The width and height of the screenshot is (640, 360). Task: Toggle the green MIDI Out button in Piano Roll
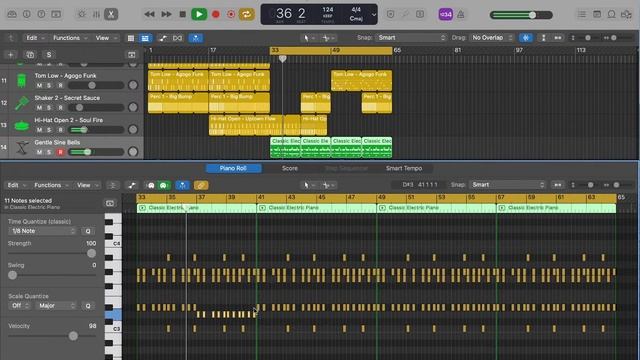(163, 185)
